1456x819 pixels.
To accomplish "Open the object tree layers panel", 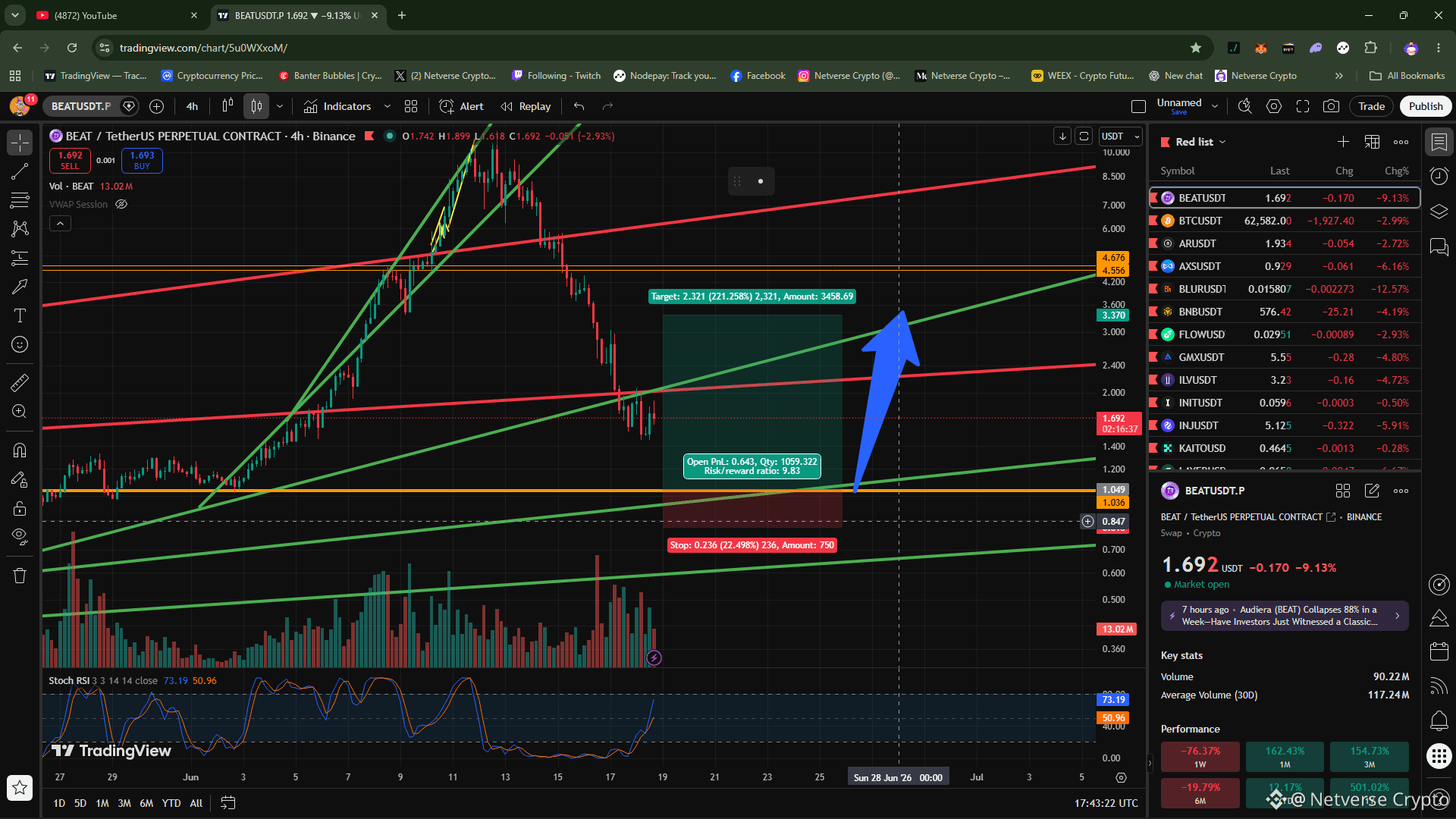I will click(x=1439, y=212).
